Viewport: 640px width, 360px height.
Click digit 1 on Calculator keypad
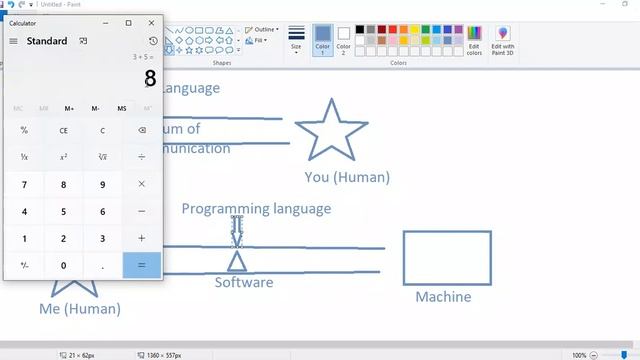(x=24, y=238)
